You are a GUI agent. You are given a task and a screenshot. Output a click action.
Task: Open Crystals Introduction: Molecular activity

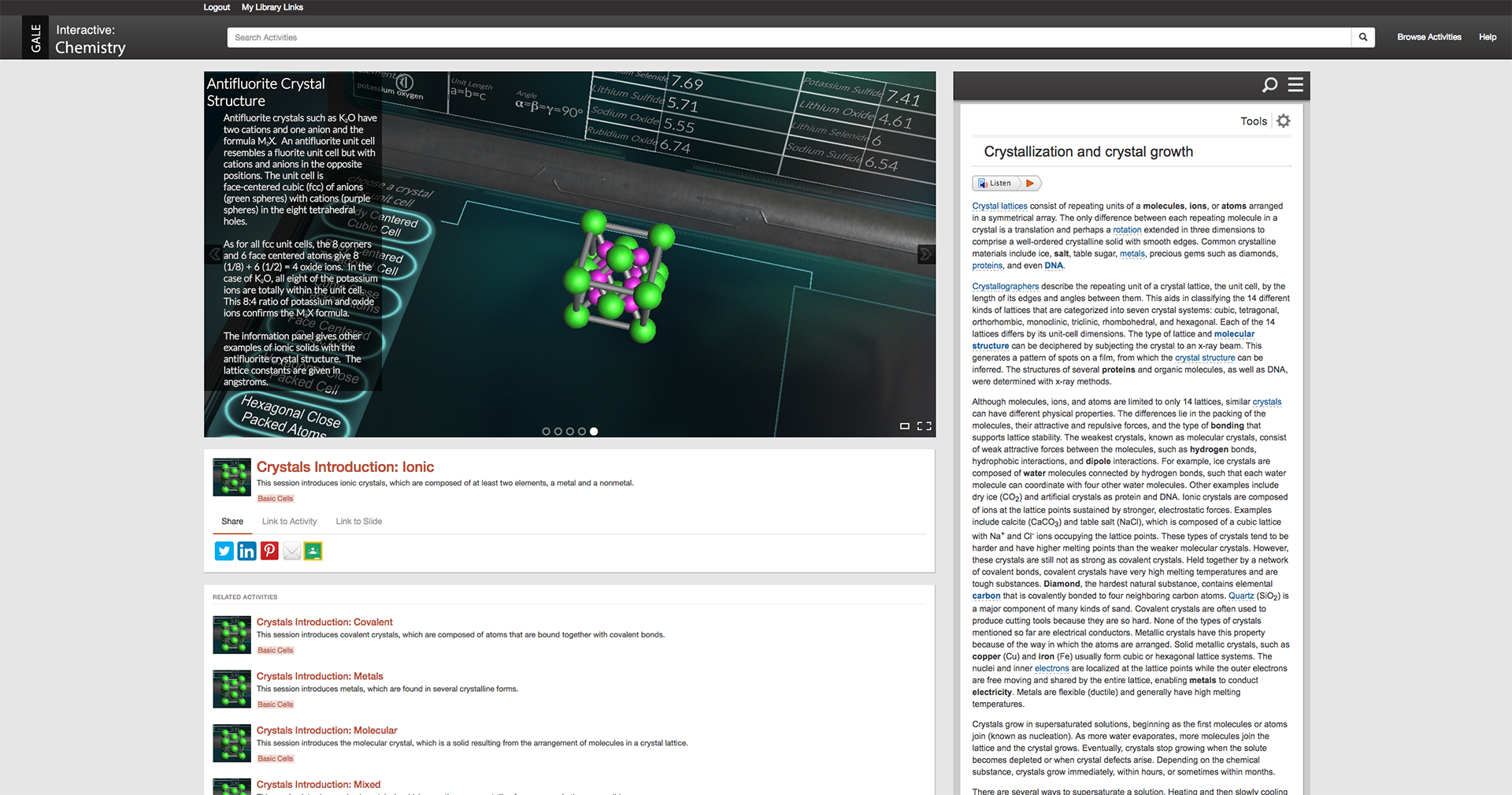click(327, 730)
